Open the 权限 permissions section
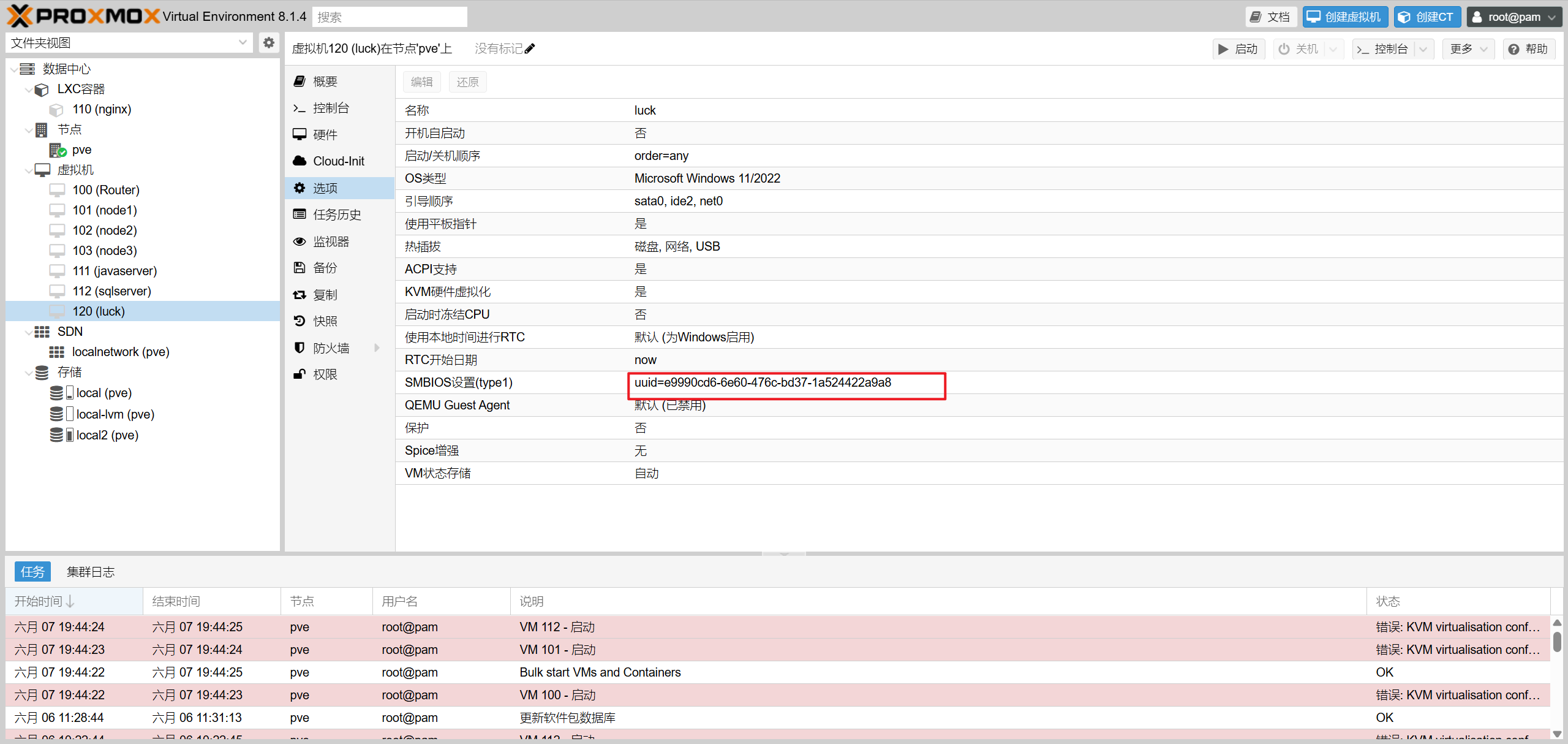The height and width of the screenshot is (744, 1568). tap(325, 374)
